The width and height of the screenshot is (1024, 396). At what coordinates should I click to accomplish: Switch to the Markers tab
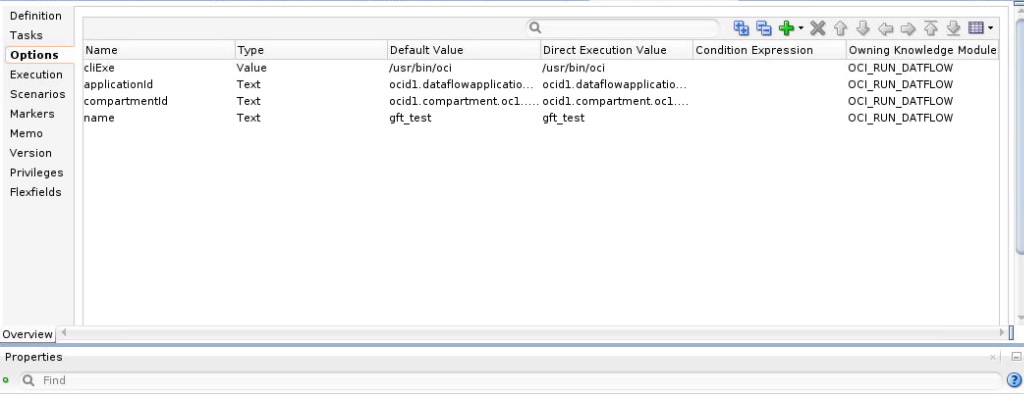point(32,114)
